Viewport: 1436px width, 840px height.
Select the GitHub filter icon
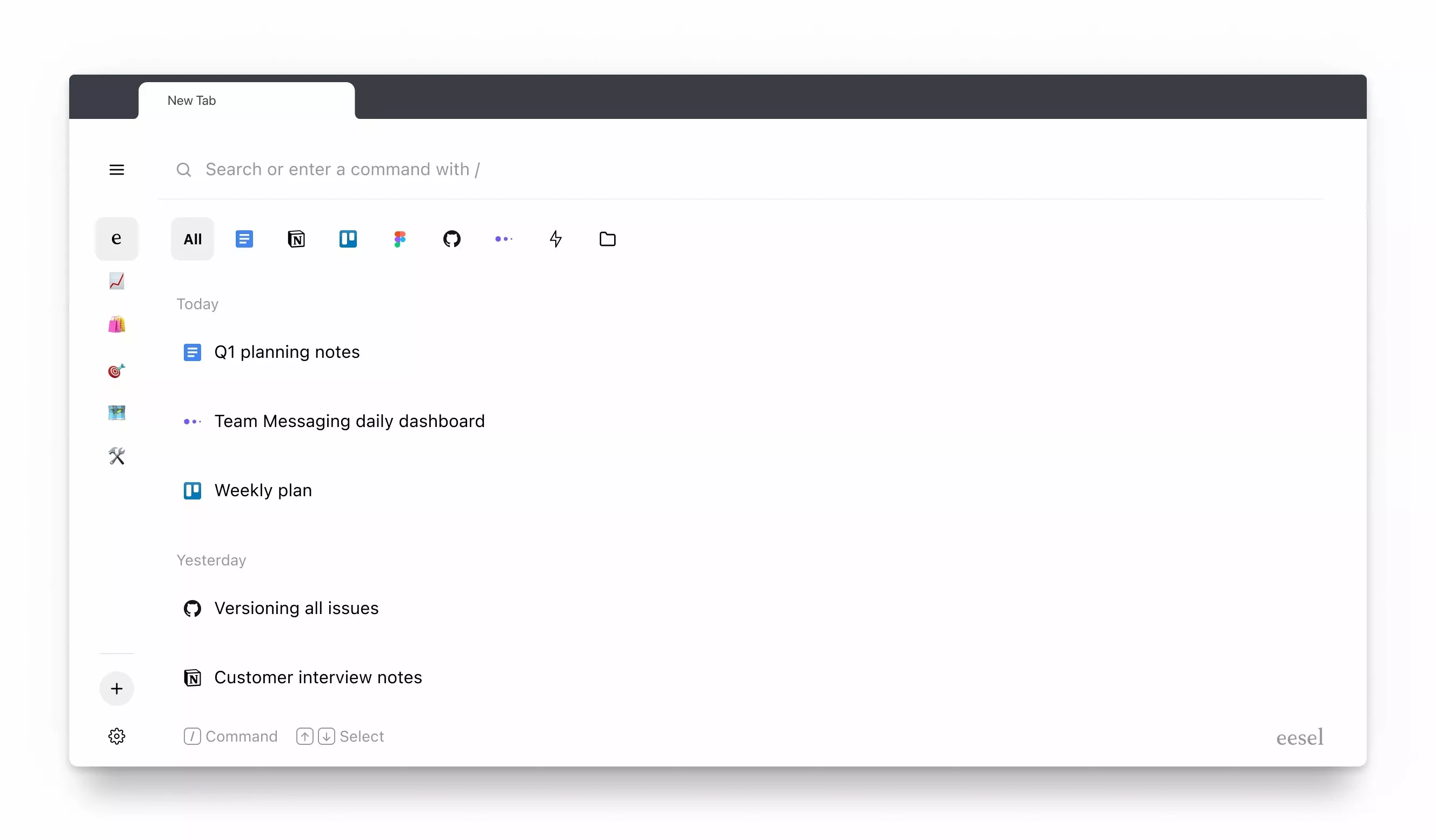tap(452, 239)
